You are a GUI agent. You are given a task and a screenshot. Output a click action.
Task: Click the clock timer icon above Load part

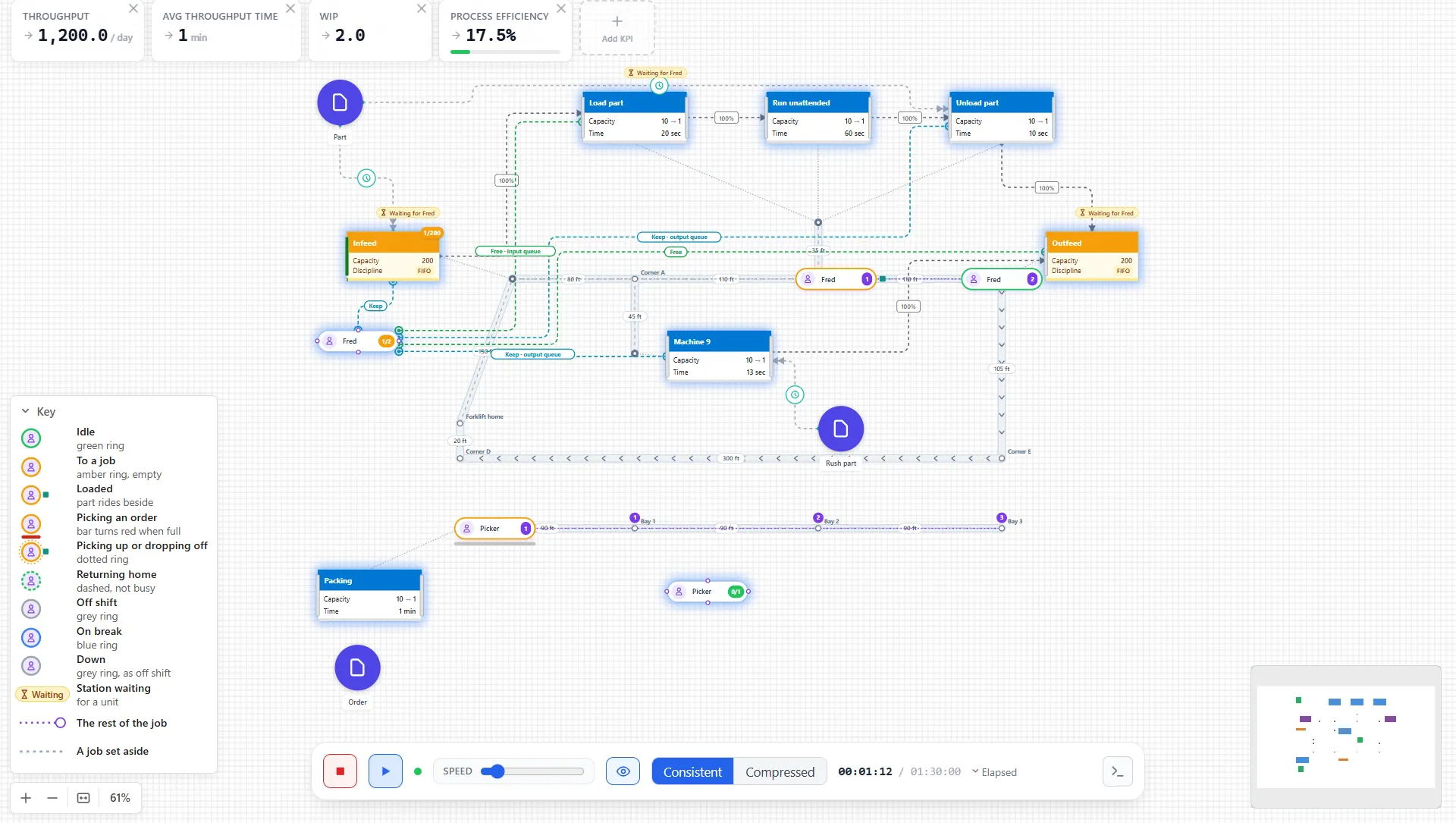click(659, 86)
